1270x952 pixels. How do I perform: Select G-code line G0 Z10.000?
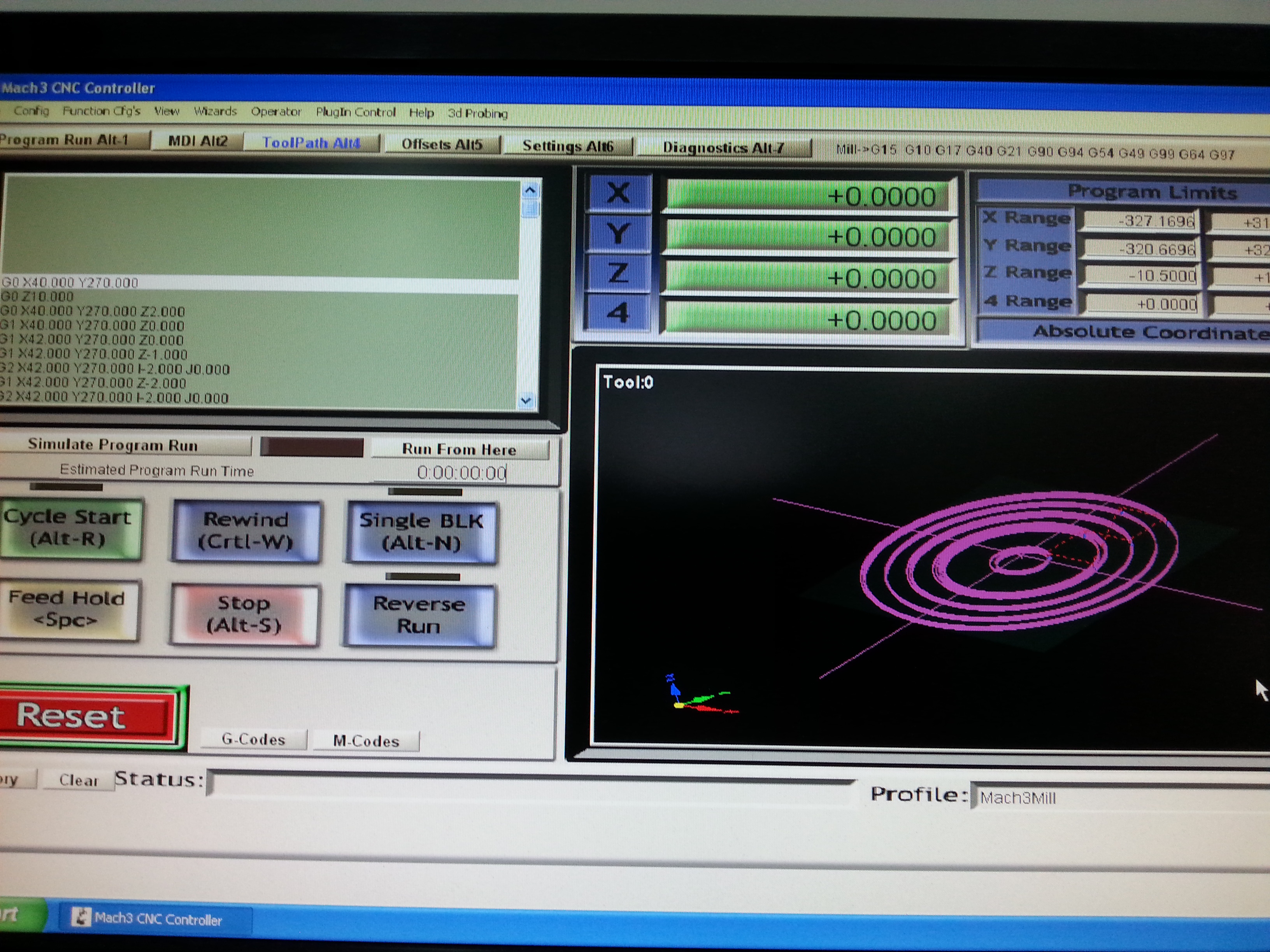click(x=38, y=297)
